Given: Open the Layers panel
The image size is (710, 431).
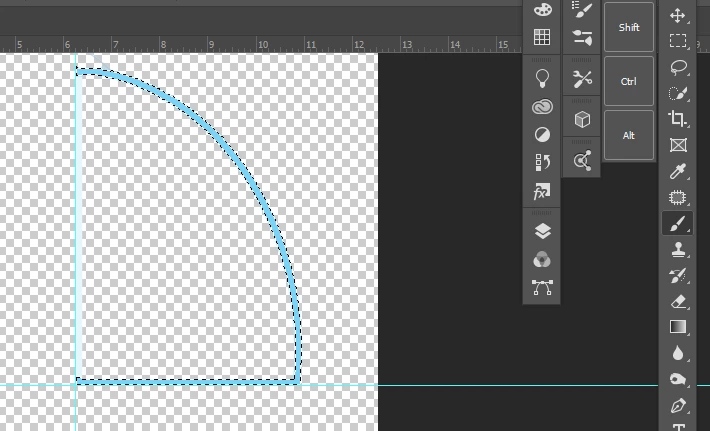Looking at the screenshot, I should (x=542, y=231).
